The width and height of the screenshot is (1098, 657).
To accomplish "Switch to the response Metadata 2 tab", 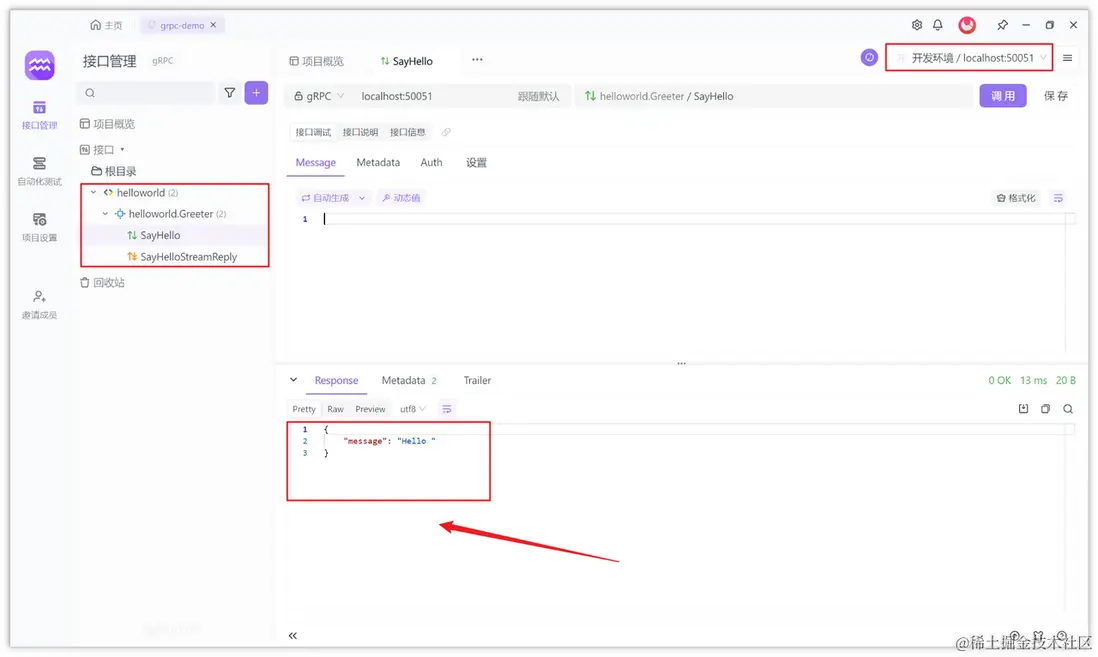I will (409, 380).
